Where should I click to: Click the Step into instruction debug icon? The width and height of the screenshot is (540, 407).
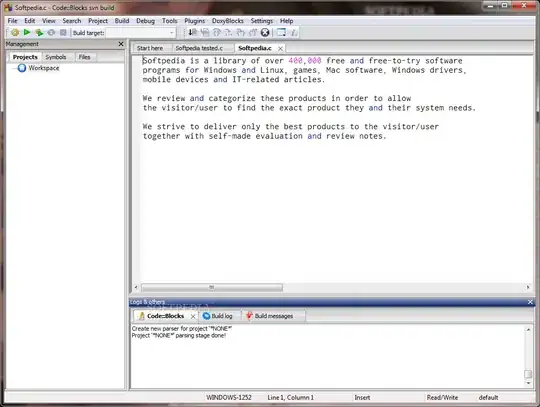coord(253,32)
